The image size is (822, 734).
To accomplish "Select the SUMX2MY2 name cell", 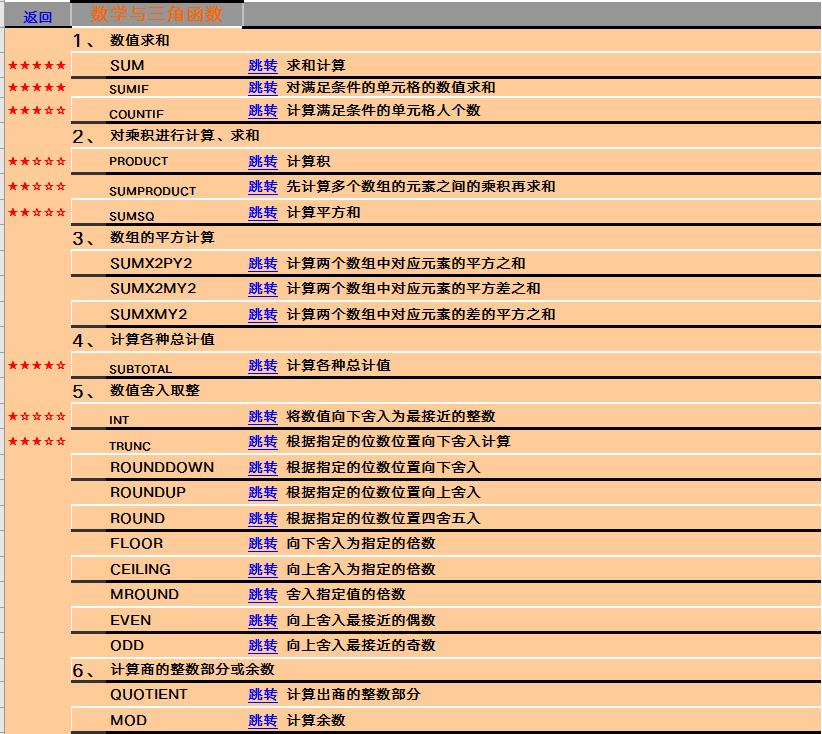I will click(x=153, y=288).
